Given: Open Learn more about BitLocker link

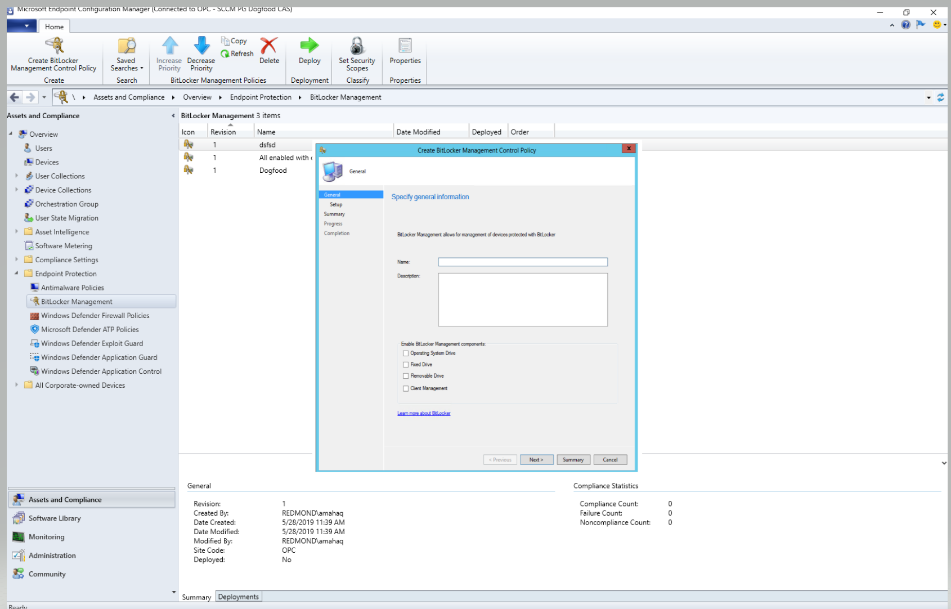Looking at the screenshot, I should click(x=424, y=413).
